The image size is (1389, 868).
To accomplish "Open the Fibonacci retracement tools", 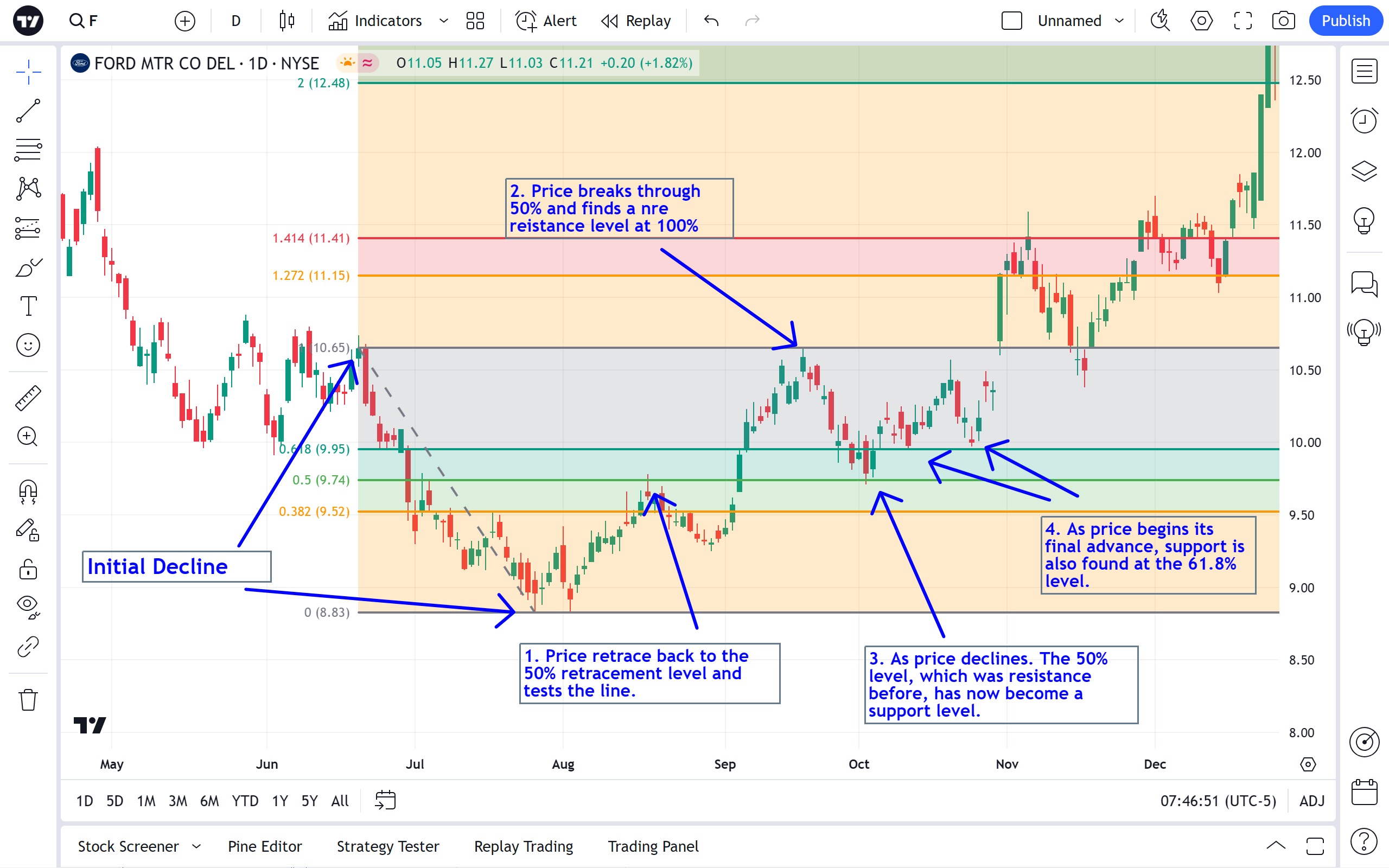I will [x=28, y=150].
